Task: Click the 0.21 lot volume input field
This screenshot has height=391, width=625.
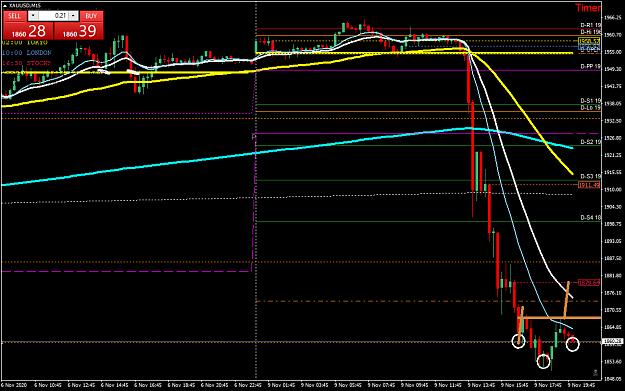Action: tap(53, 16)
